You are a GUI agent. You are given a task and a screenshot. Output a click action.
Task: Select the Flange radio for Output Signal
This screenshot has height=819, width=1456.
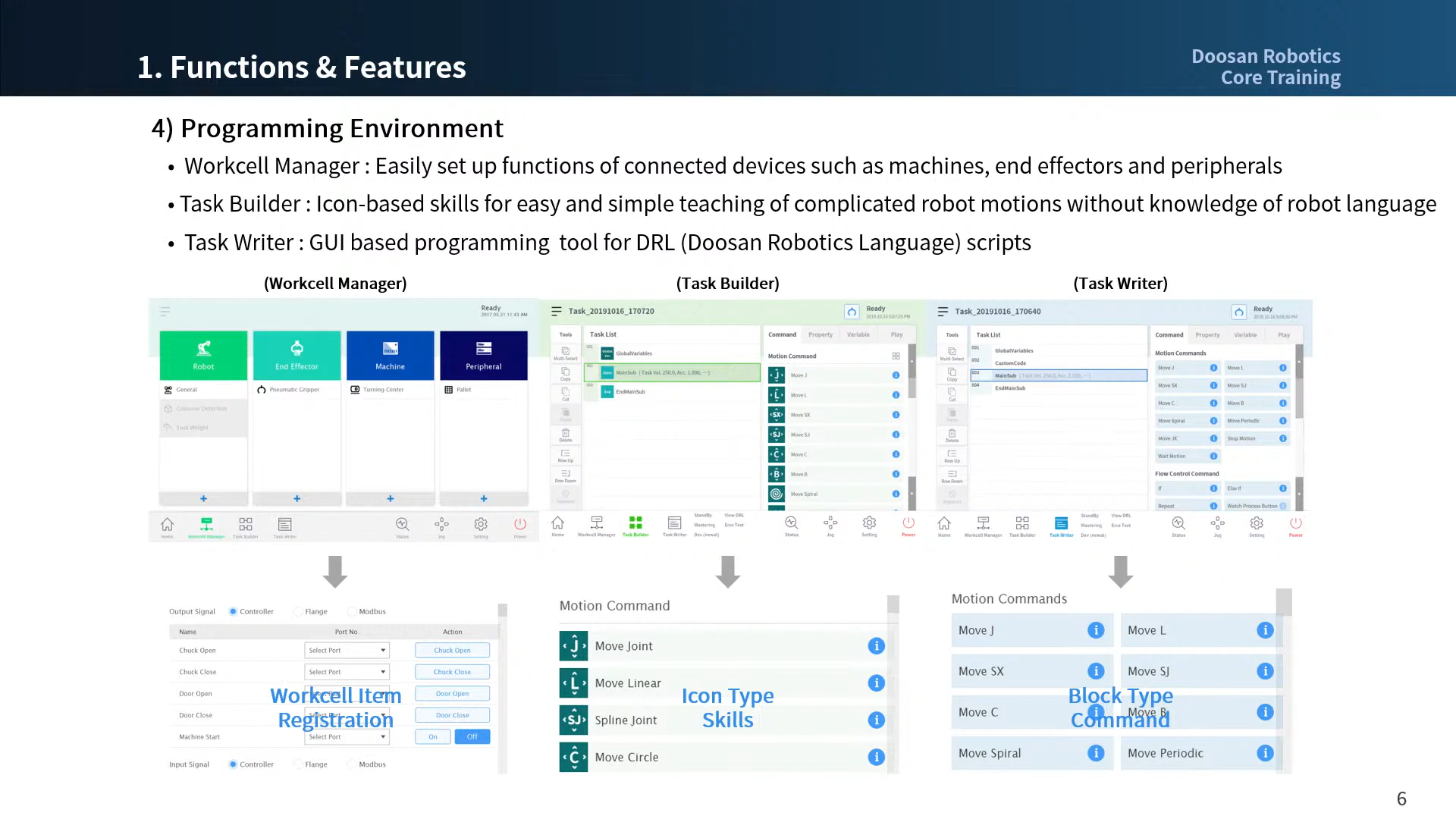pos(298,611)
